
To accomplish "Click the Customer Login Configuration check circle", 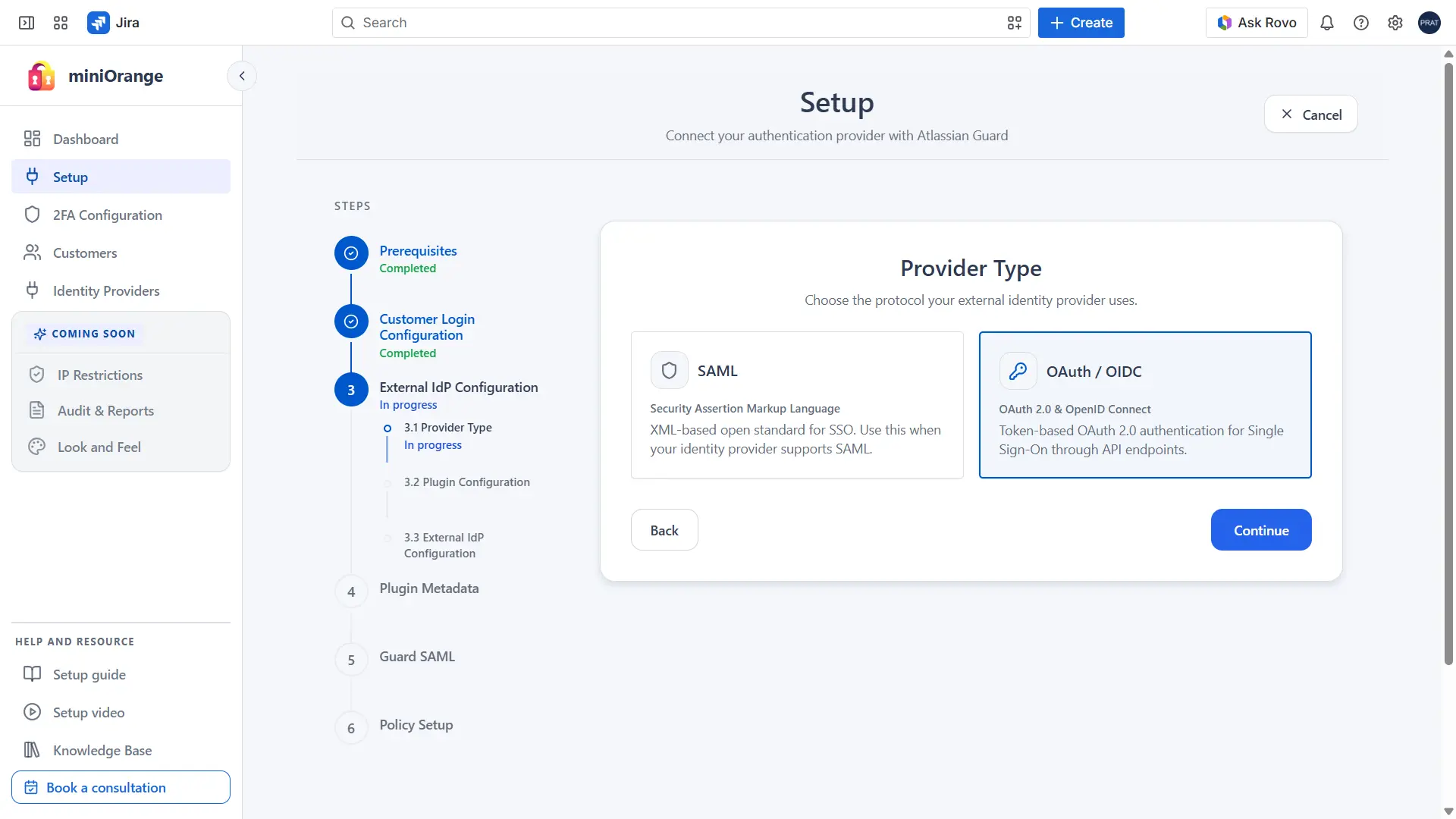I will 351,322.
